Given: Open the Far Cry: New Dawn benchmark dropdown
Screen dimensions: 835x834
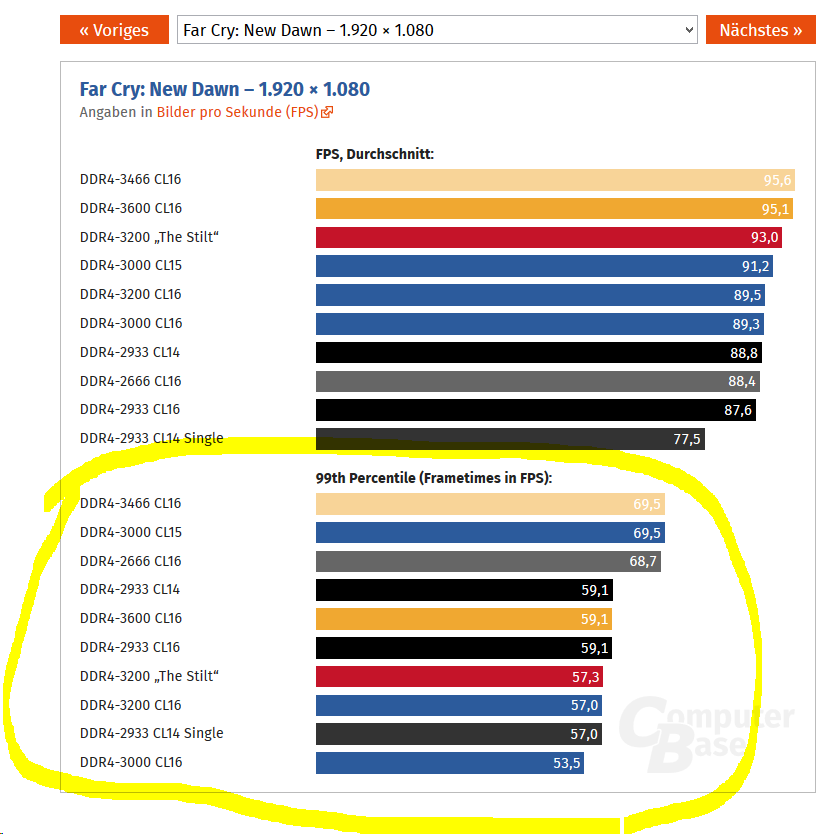Looking at the screenshot, I should coord(437,30).
